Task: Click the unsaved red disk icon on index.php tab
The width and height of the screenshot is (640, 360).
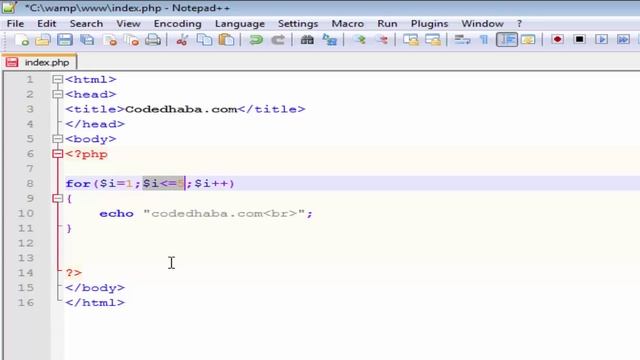Action: [x=12, y=62]
